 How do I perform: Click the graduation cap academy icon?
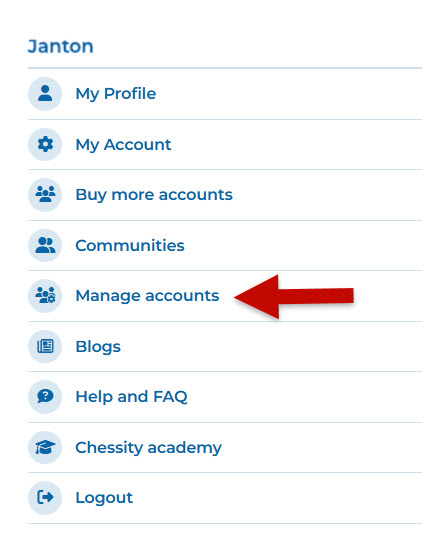pyautogui.click(x=45, y=447)
